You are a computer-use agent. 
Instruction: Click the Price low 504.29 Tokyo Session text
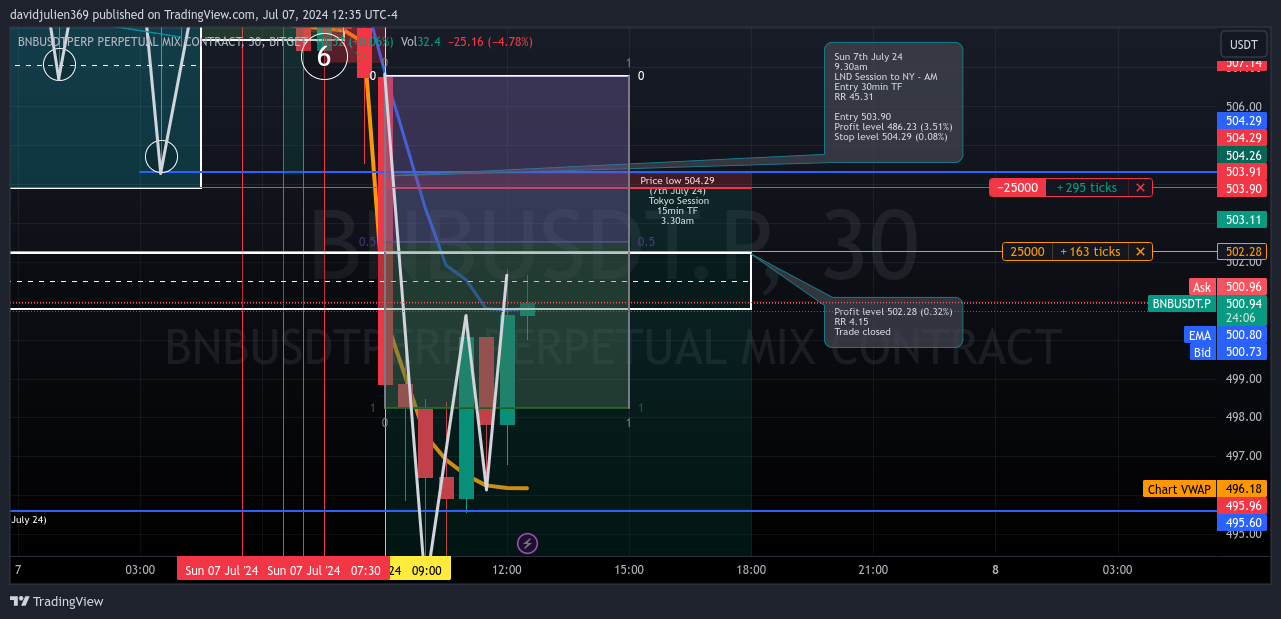678,200
